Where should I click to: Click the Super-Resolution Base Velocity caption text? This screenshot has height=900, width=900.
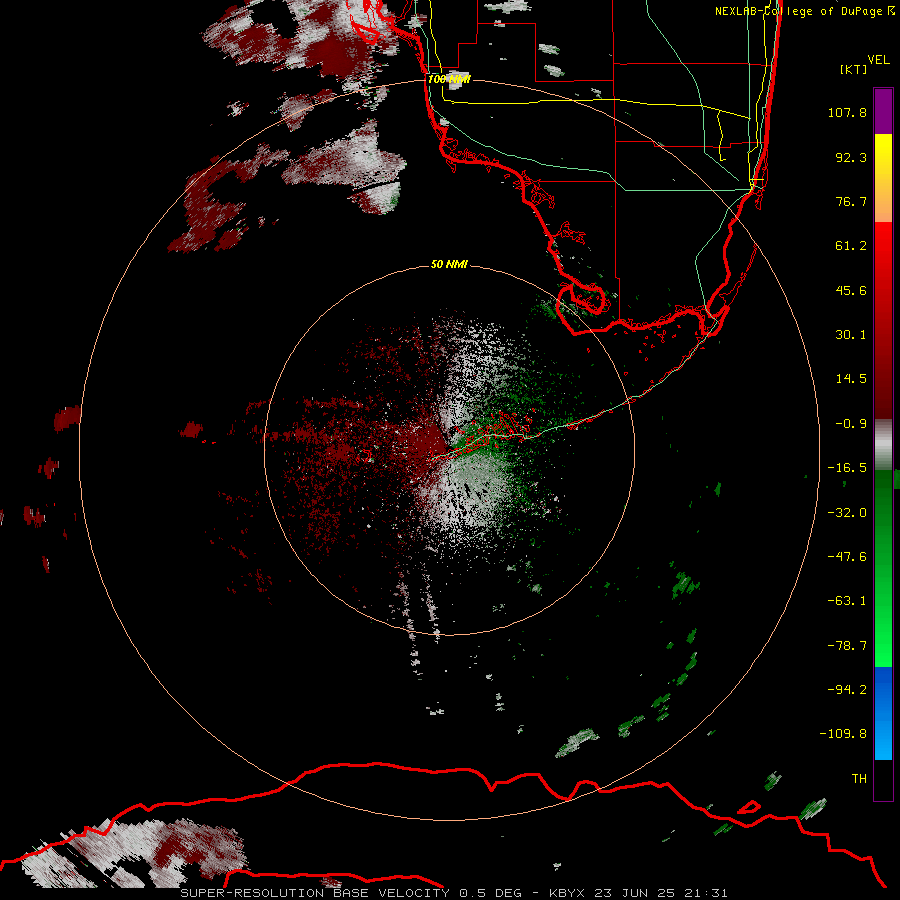[453, 893]
